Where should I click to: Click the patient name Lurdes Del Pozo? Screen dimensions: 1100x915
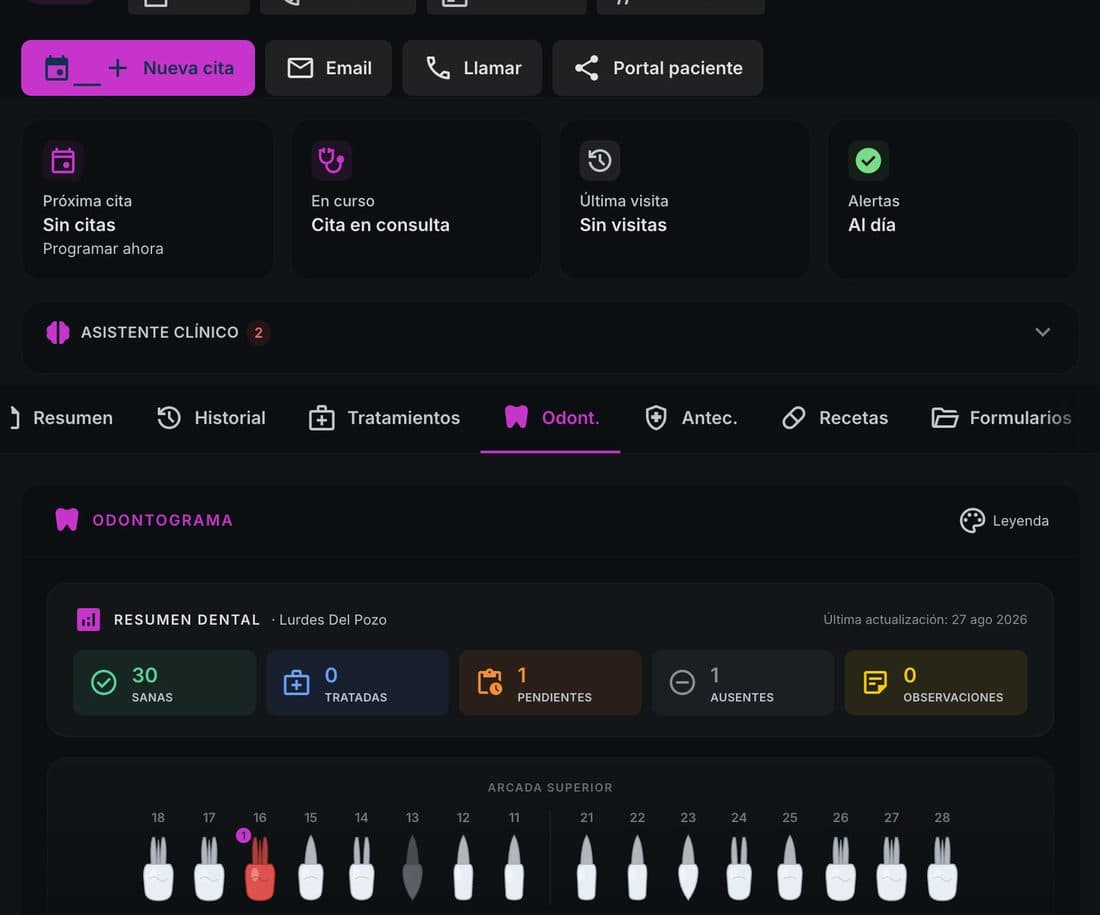333,620
